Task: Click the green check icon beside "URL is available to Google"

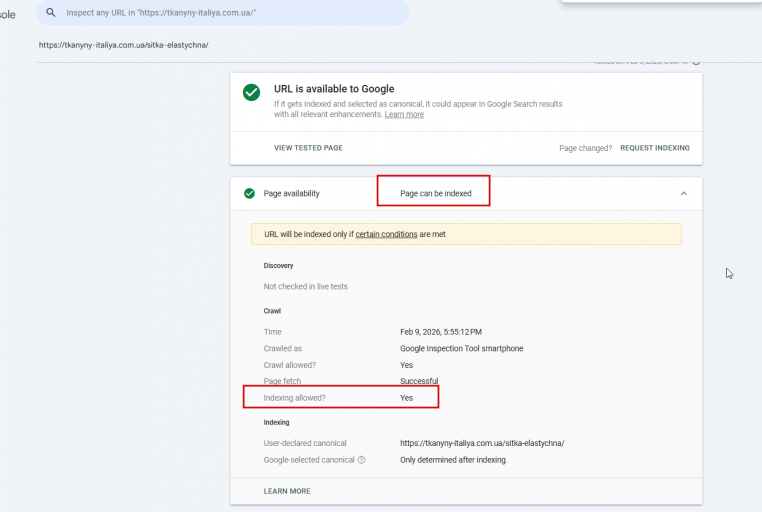Action: (x=252, y=92)
